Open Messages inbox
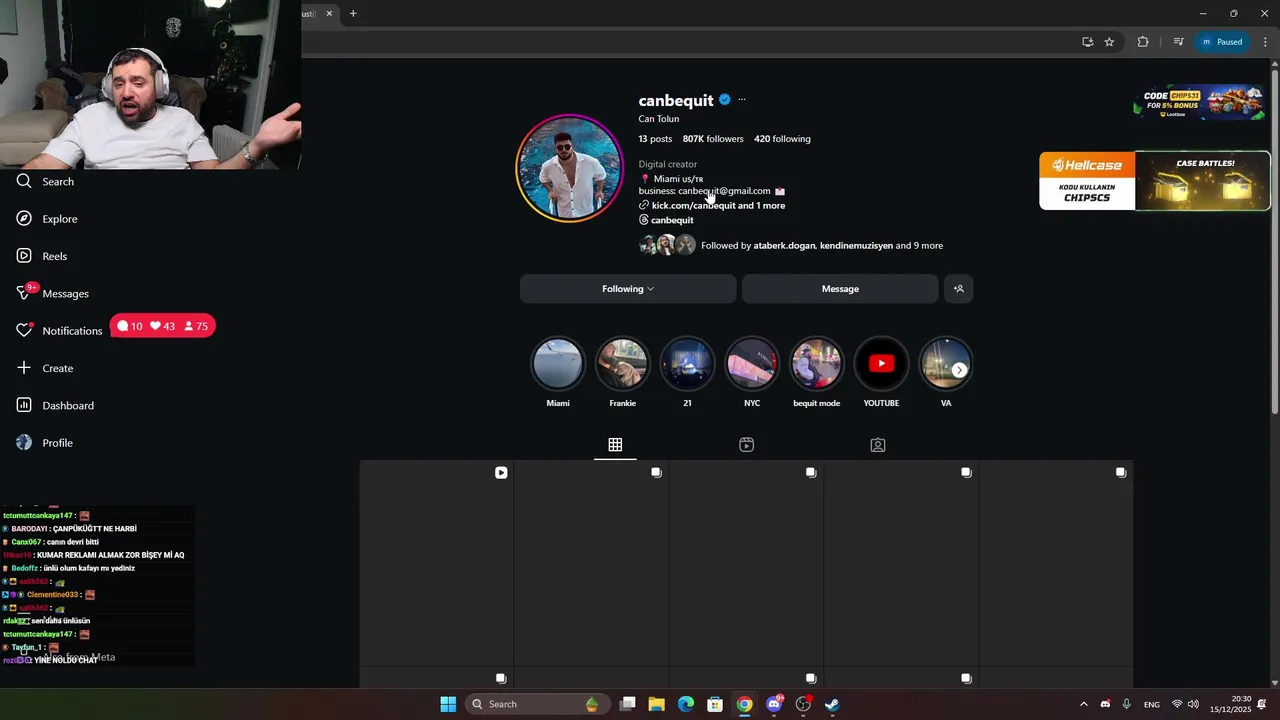 pos(52,293)
